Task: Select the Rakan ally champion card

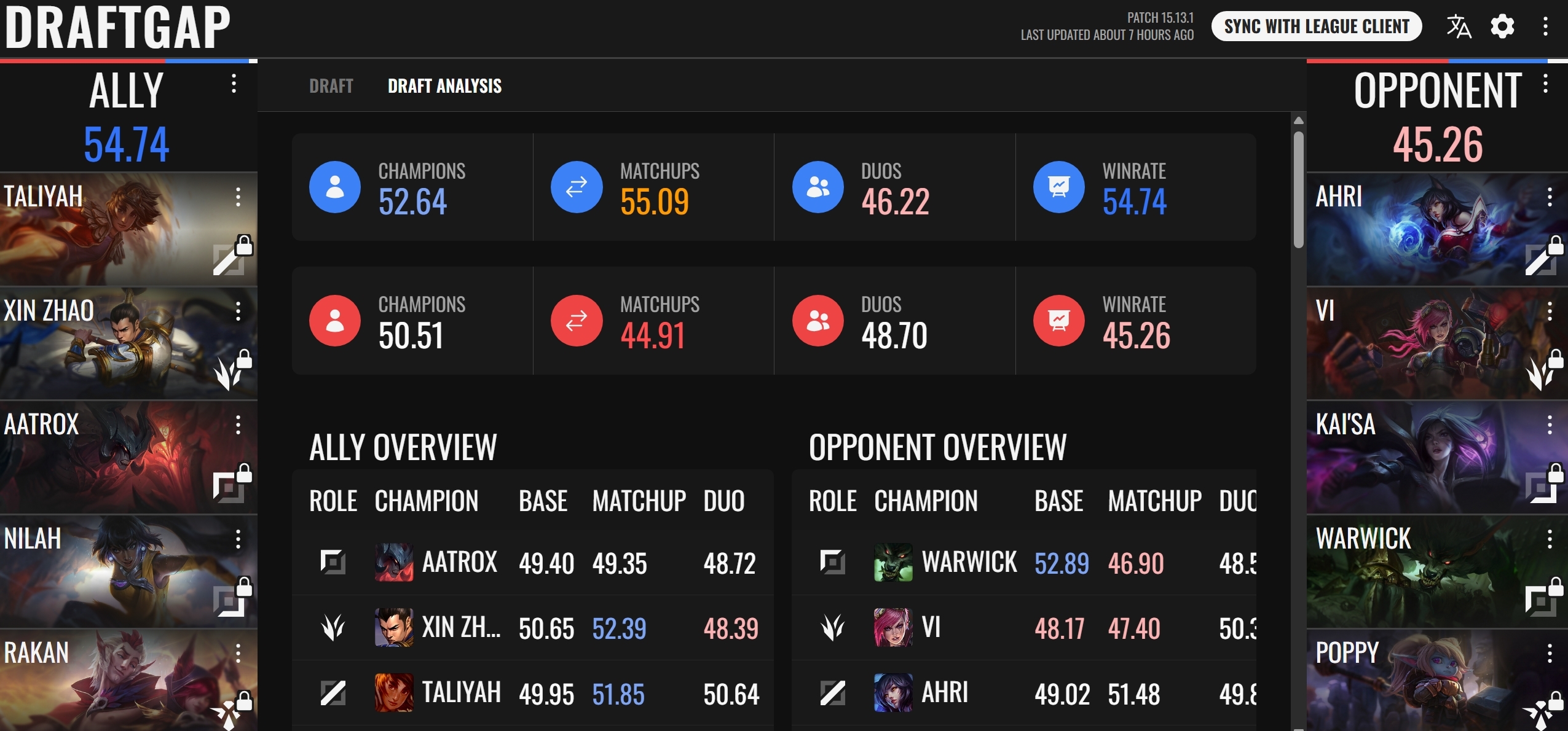Action: point(128,680)
